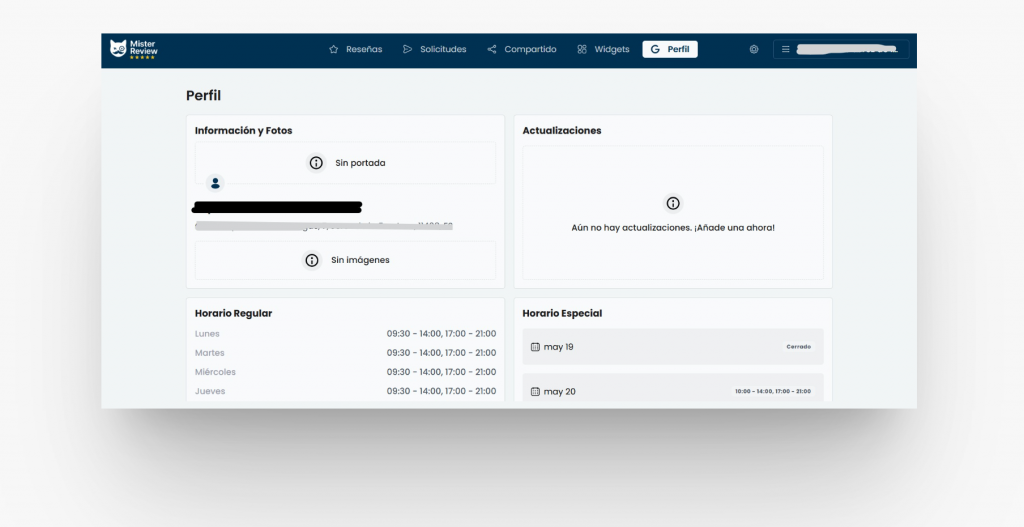1024x527 pixels.
Task: Open the Reseñas tab
Action: (355, 49)
